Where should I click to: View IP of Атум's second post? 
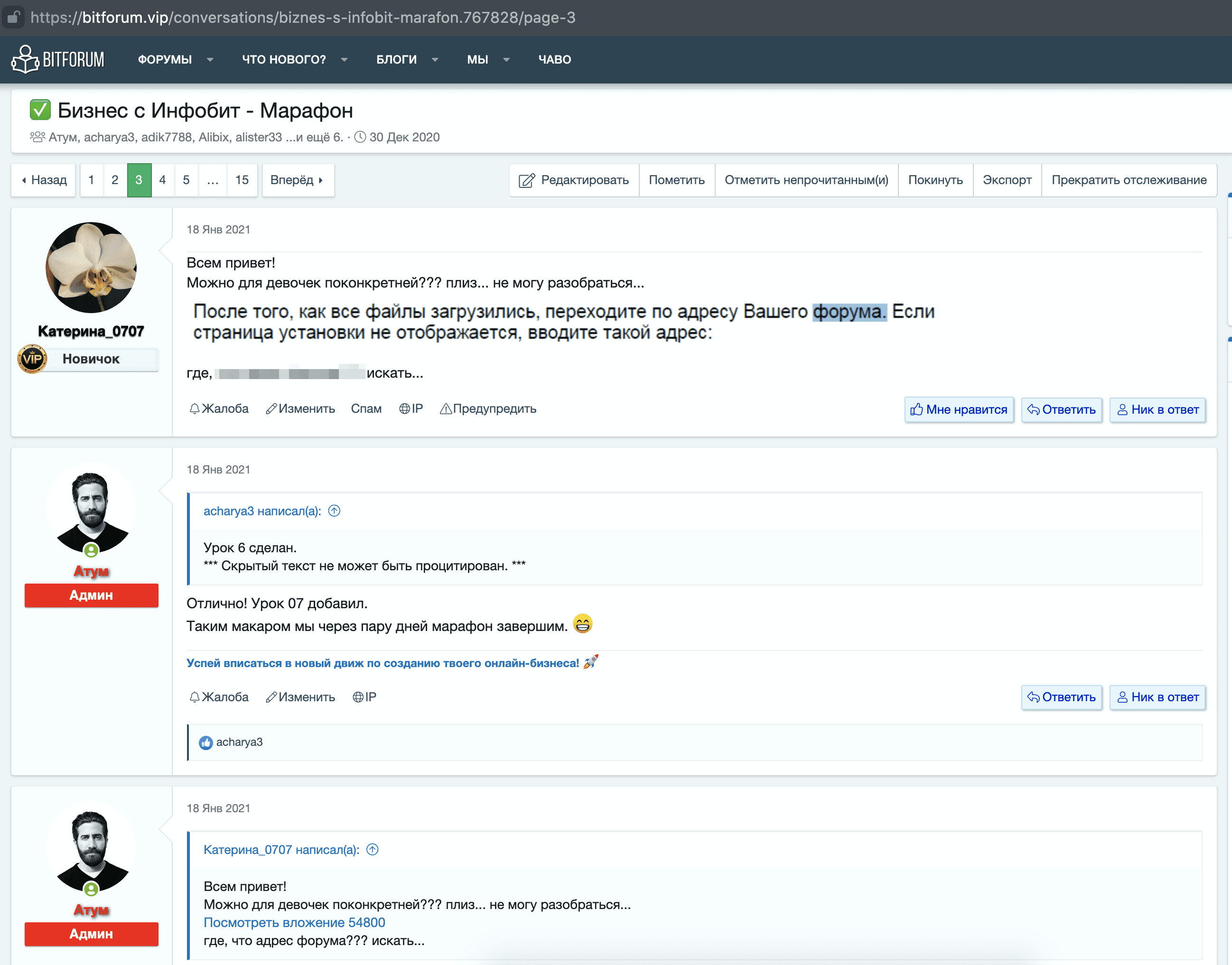point(364,696)
